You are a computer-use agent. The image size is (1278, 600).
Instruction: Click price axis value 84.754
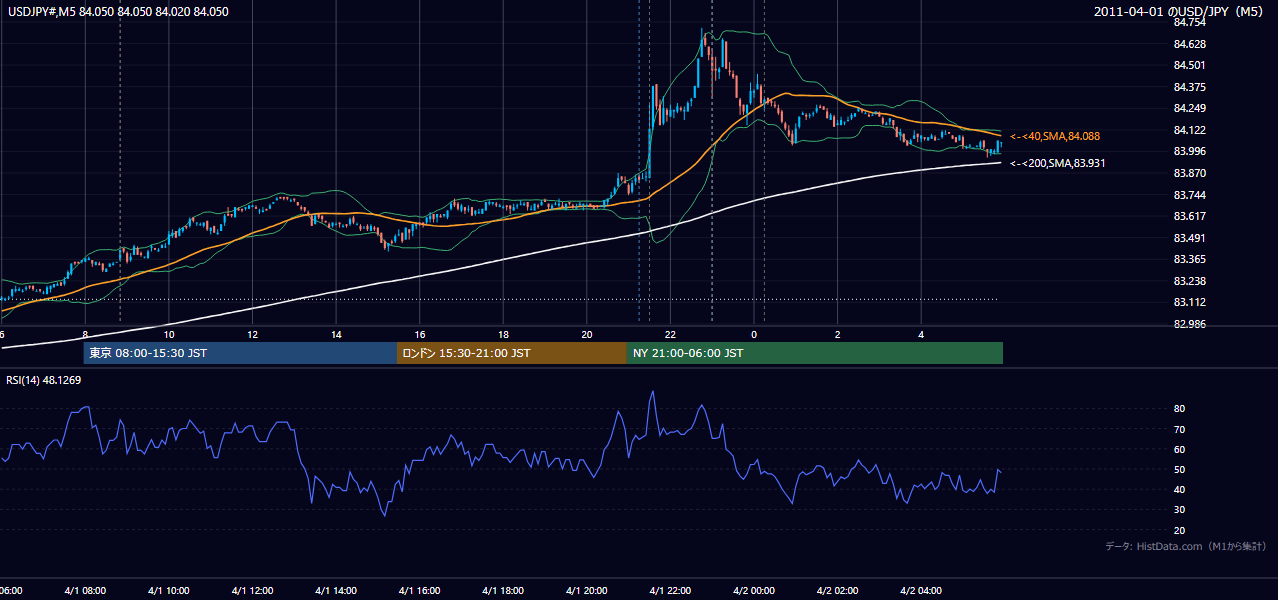(x=1188, y=22)
